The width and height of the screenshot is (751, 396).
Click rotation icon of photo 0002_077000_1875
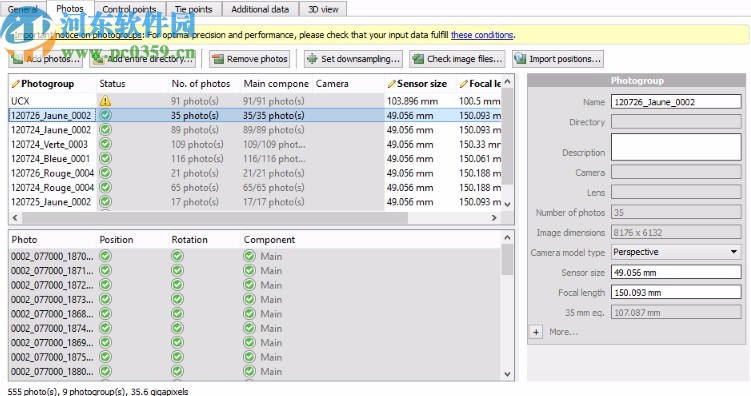click(177, 357)
